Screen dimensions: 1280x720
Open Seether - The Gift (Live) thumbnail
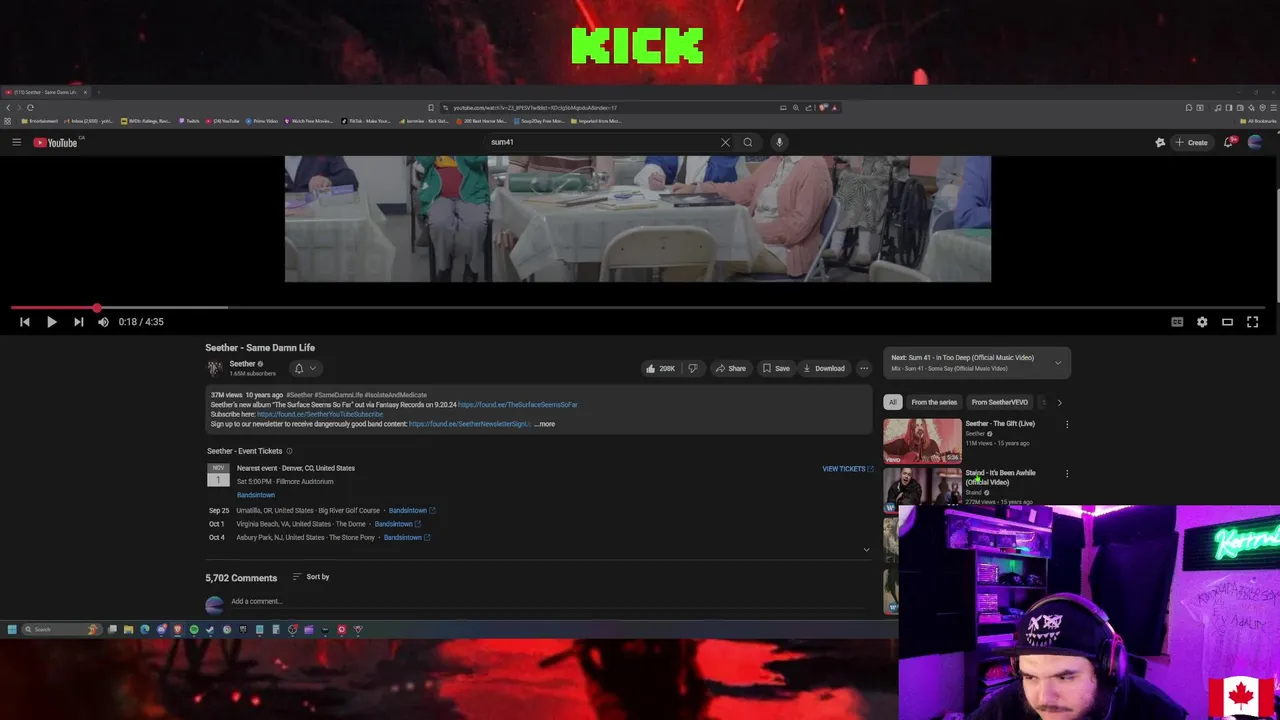pos(922,441)
